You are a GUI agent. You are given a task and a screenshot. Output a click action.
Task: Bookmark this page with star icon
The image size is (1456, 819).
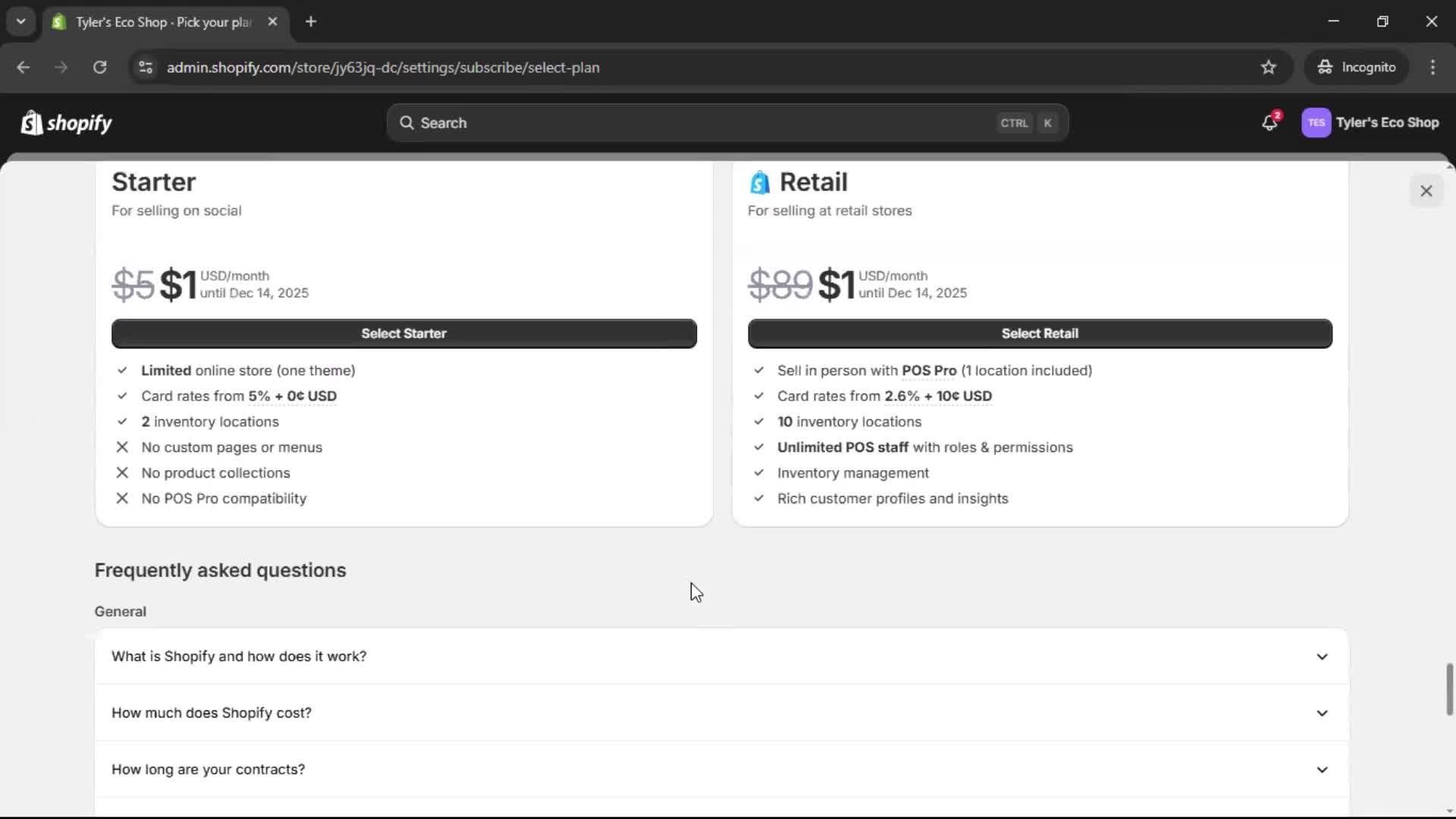[x=1268, y=67]
